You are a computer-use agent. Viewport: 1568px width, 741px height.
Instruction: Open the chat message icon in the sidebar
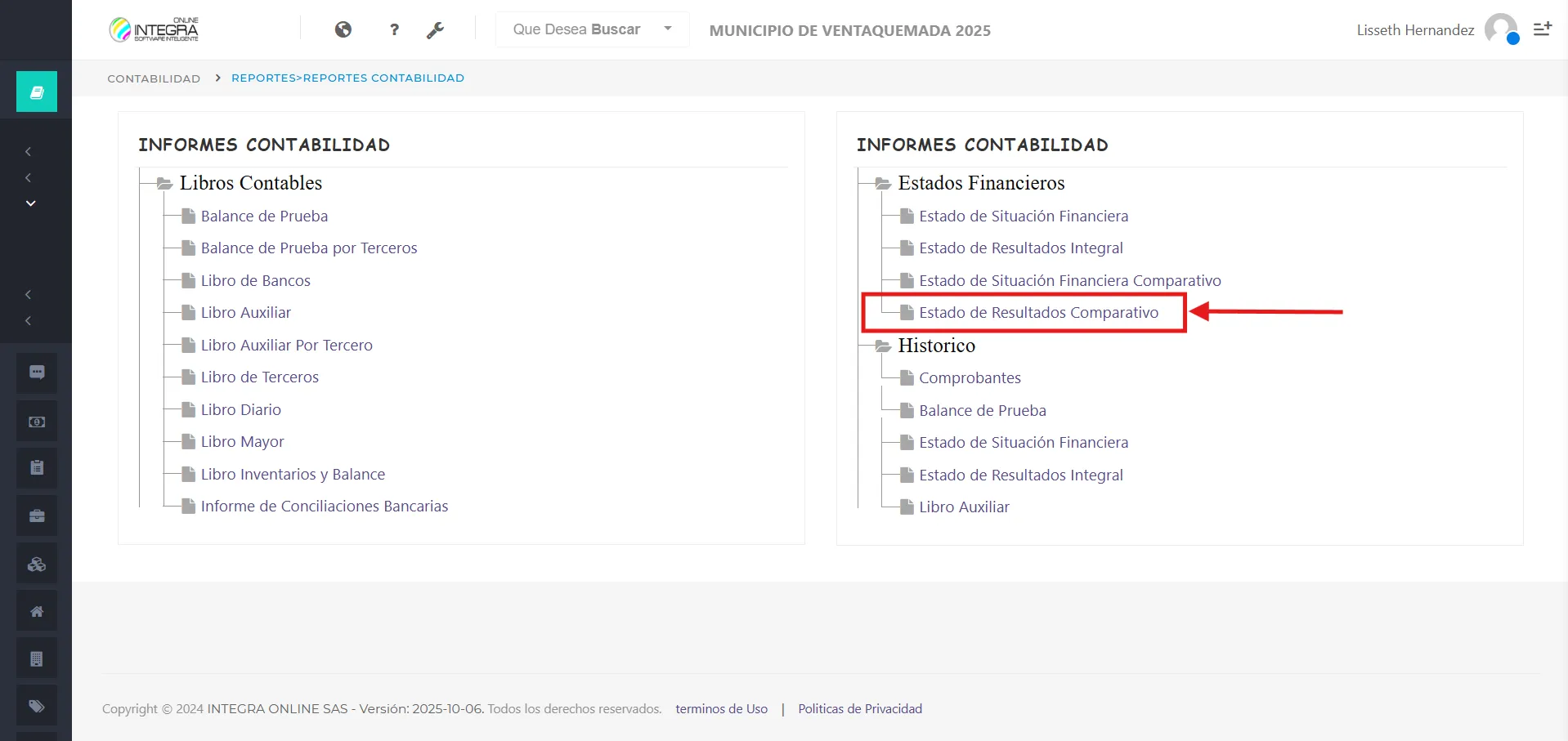pyautogui.click(x=36, y=373)
